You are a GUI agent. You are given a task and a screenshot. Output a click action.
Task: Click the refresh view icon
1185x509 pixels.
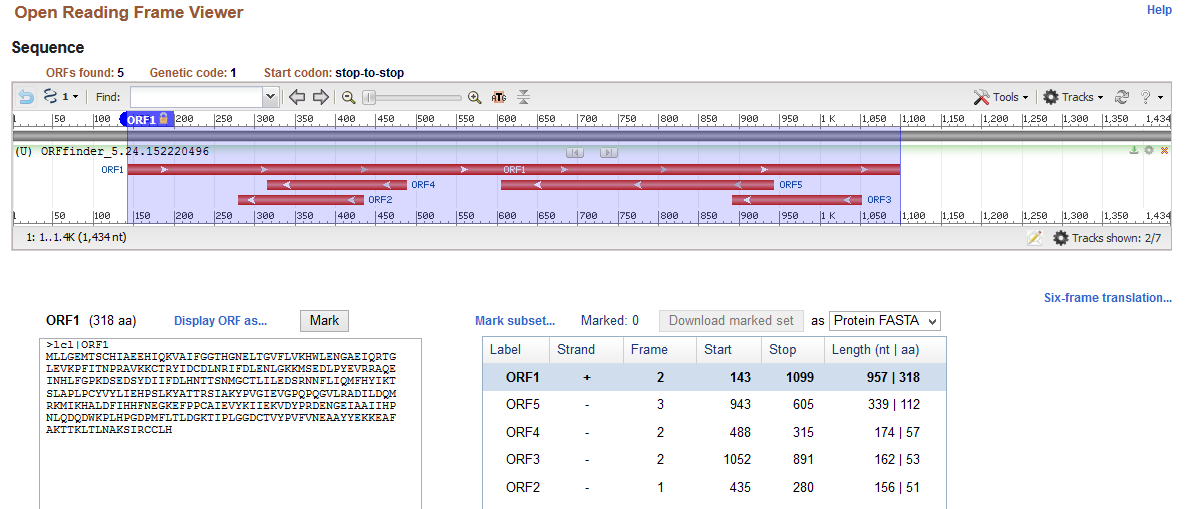(1122, 97)
